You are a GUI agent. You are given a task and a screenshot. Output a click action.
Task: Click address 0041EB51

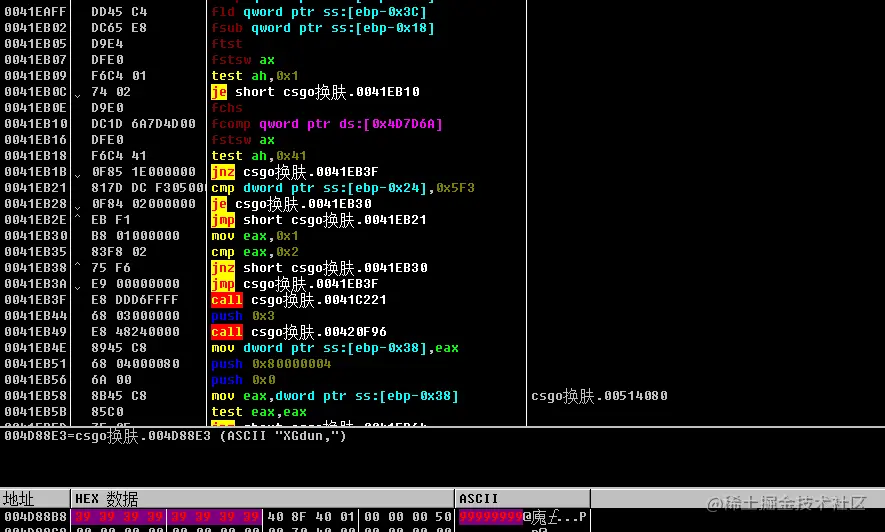click(35, 364)
